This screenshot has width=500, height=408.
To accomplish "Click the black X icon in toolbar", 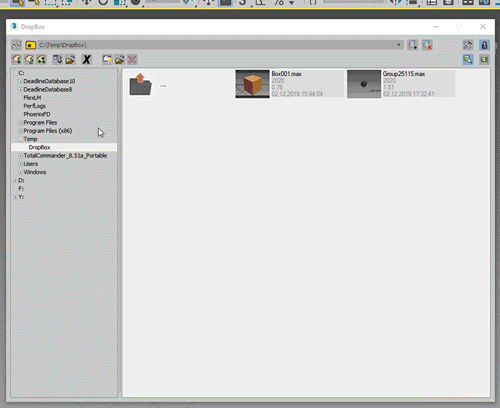I will pos(87,60).
